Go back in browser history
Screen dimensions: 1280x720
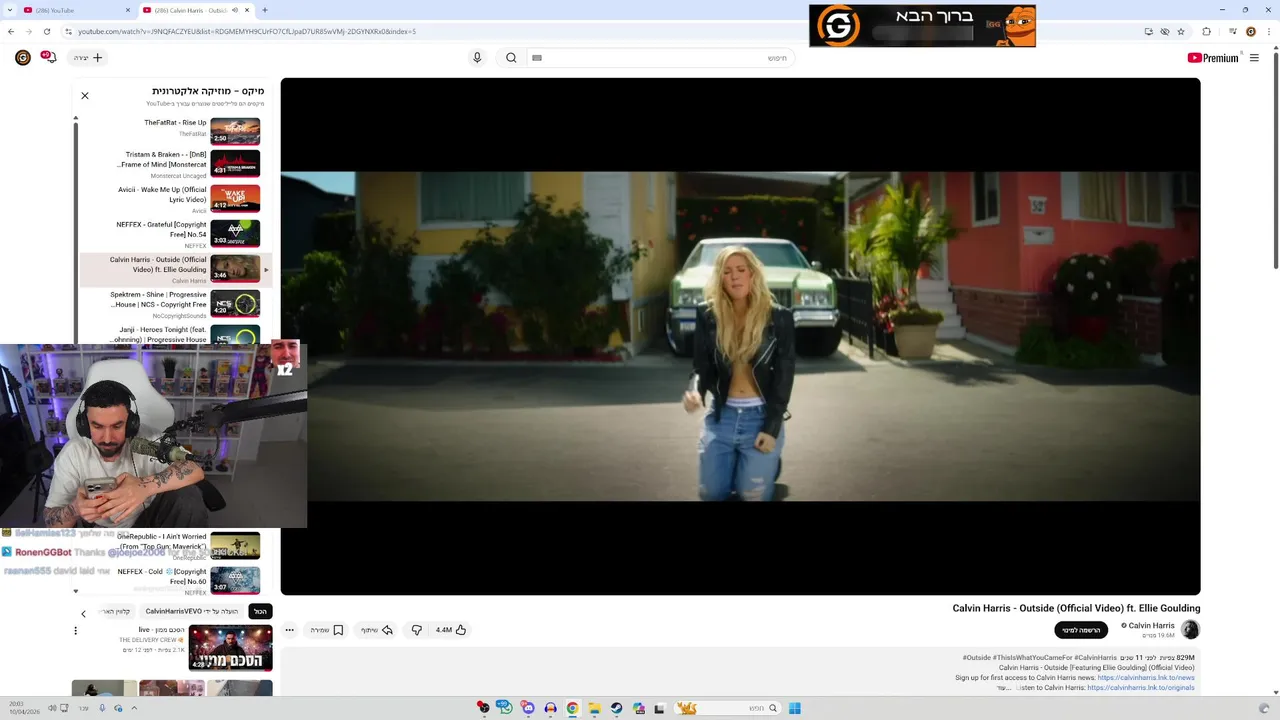point(10,31)
